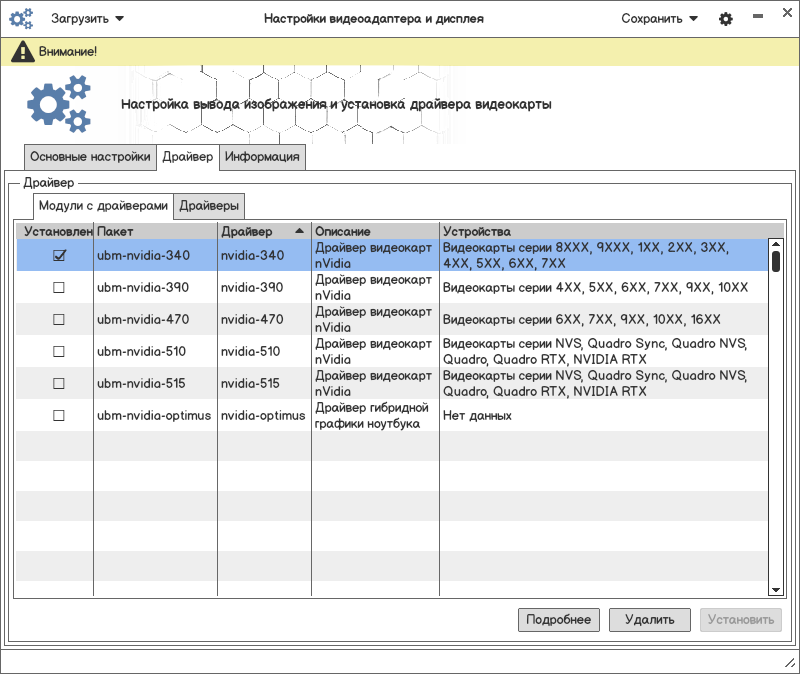Click the warning triangle icon
The height and width of the screenshot is (674, 800).
[23, 51]
